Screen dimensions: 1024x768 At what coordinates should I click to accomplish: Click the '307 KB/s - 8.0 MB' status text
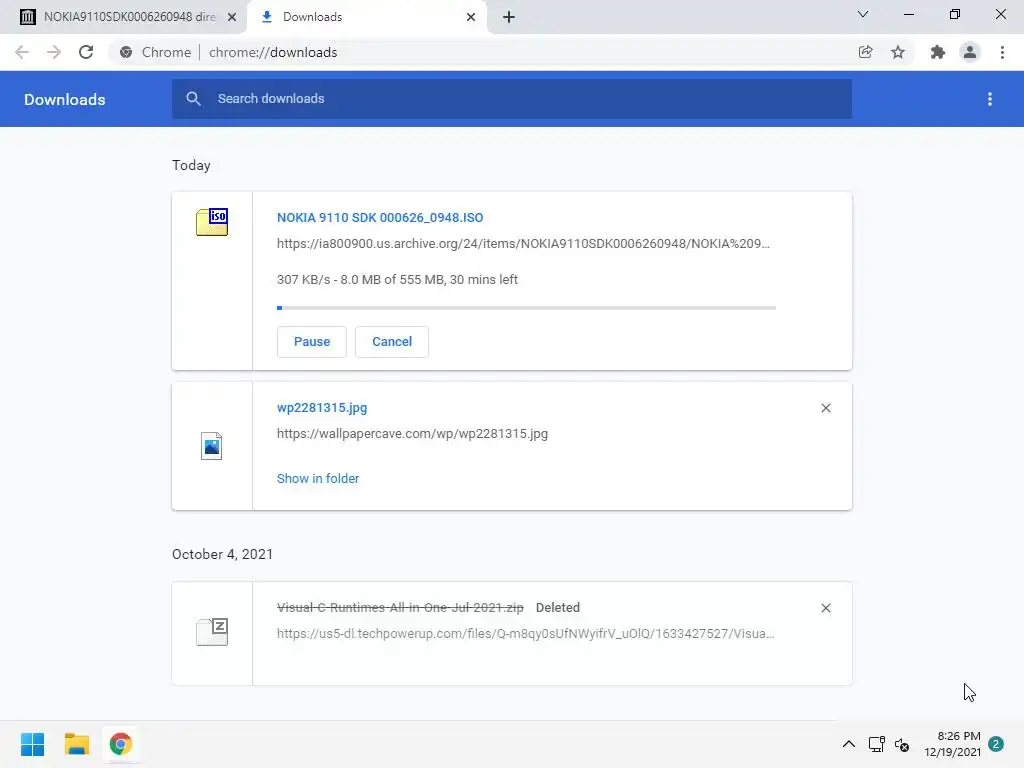(398, 280)
